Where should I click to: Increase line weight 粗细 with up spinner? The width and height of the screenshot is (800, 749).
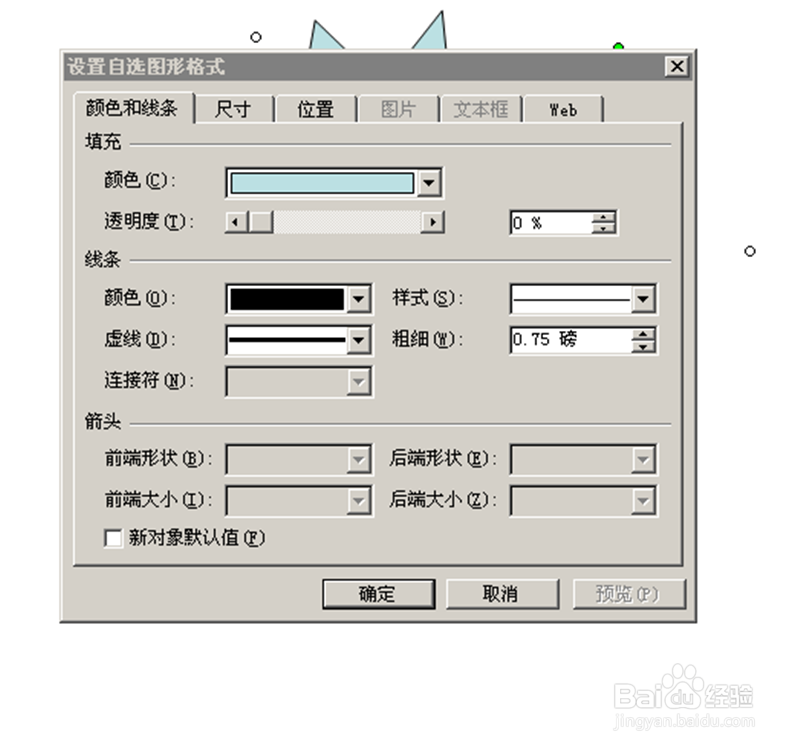tap(643, 335)
